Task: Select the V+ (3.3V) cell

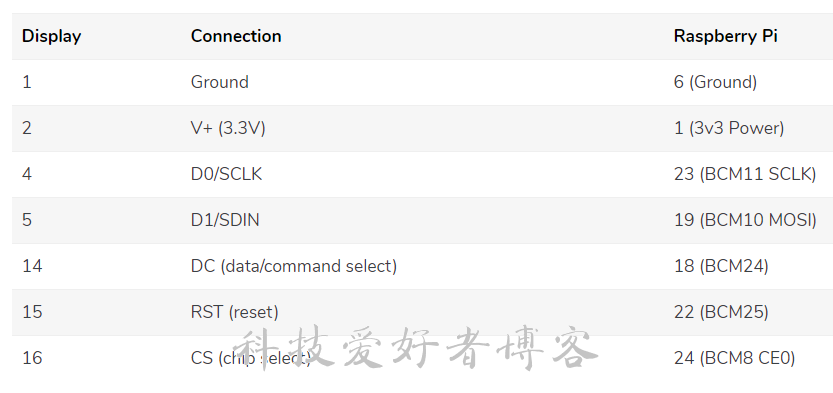Action: coord(228,128)
